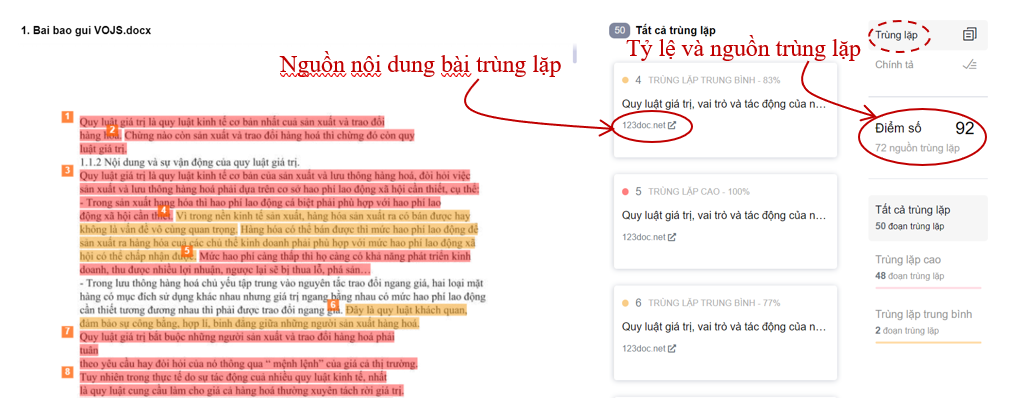Click the red dot on card 5
The height and width of the screenshot is (414, 1017).
[625, 192]
